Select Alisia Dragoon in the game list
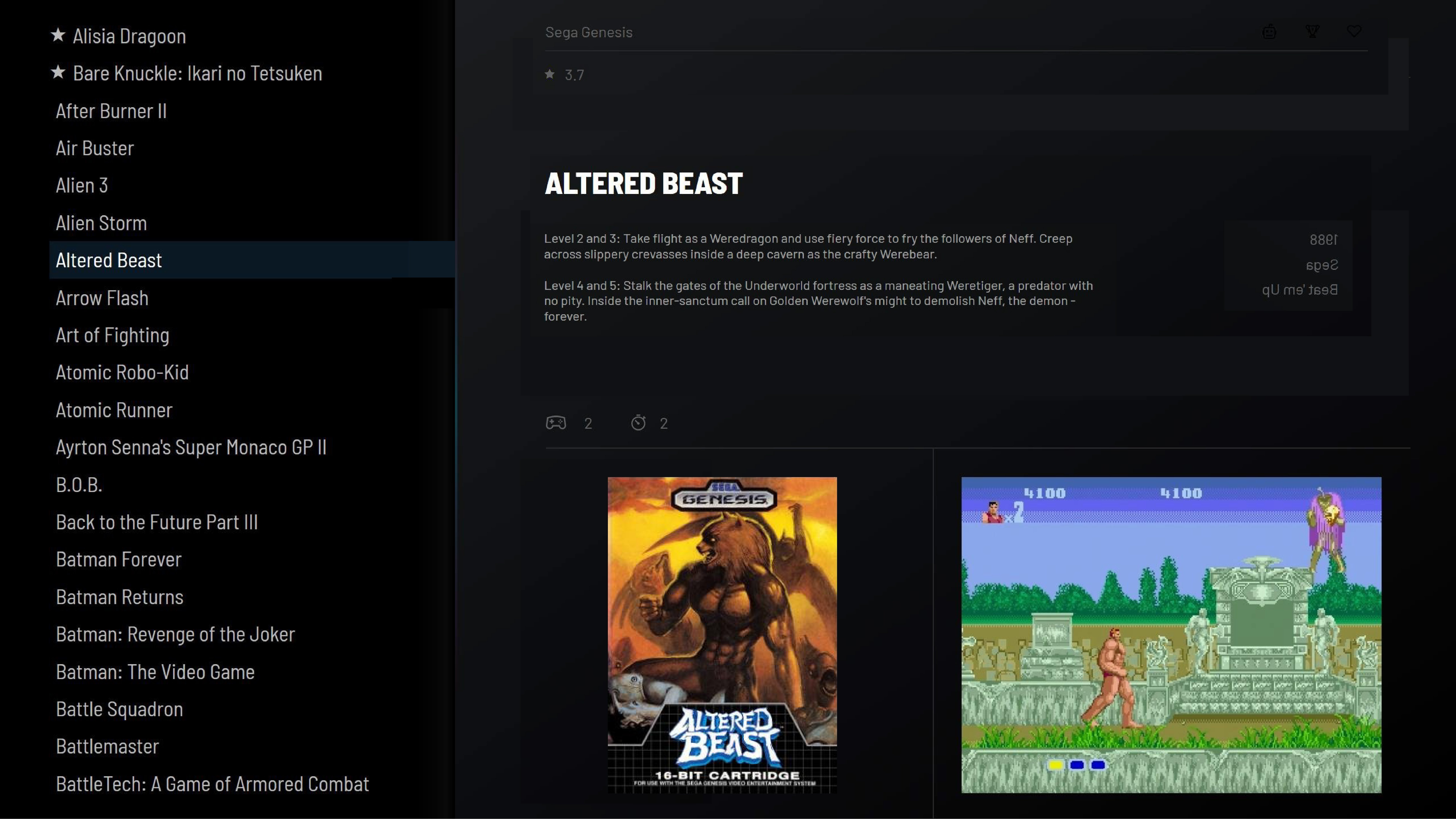The width and height of the screenshot is (1456, 819). [x=129, y=36]
